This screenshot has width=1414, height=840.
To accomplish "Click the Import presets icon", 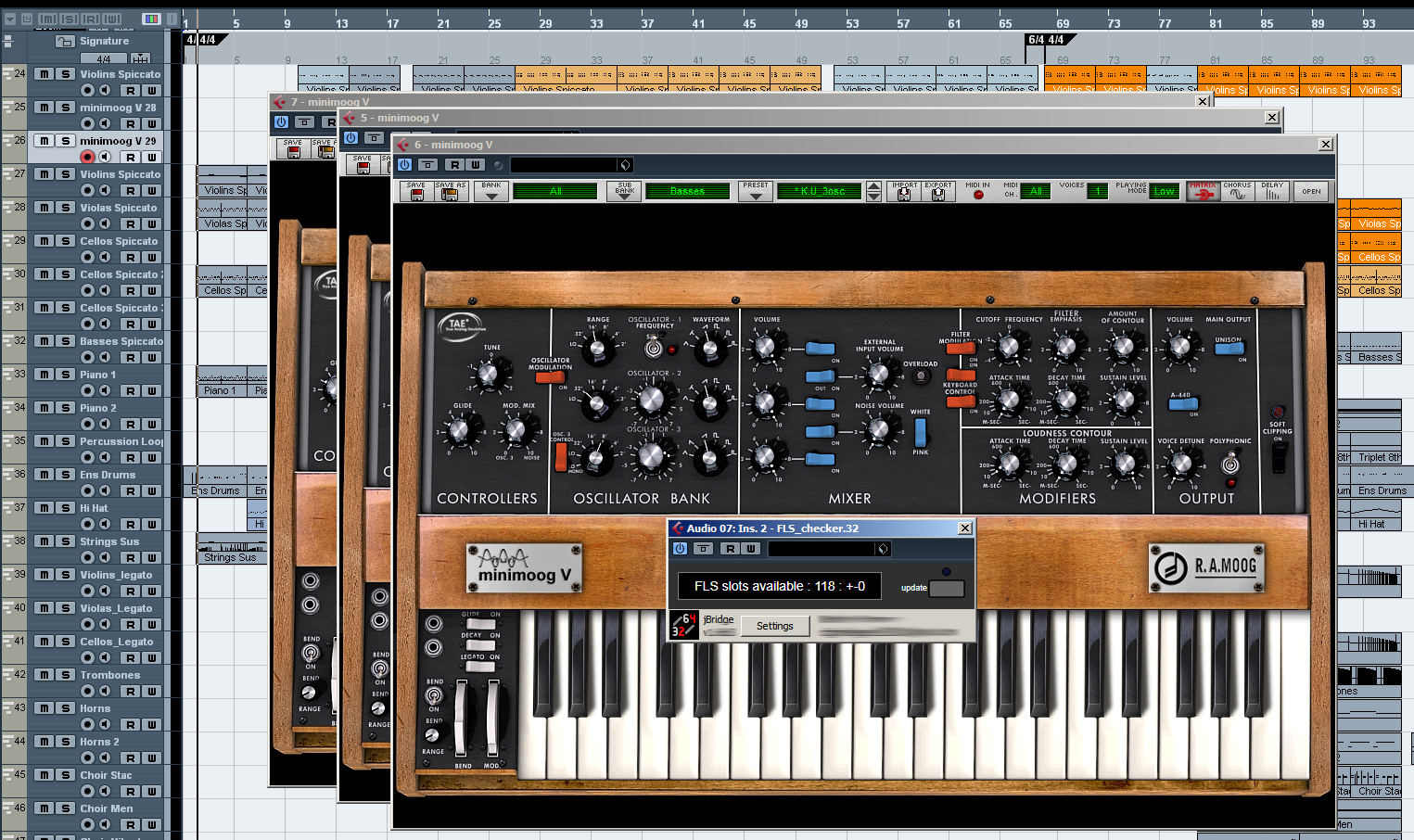I will coord(904,191).
